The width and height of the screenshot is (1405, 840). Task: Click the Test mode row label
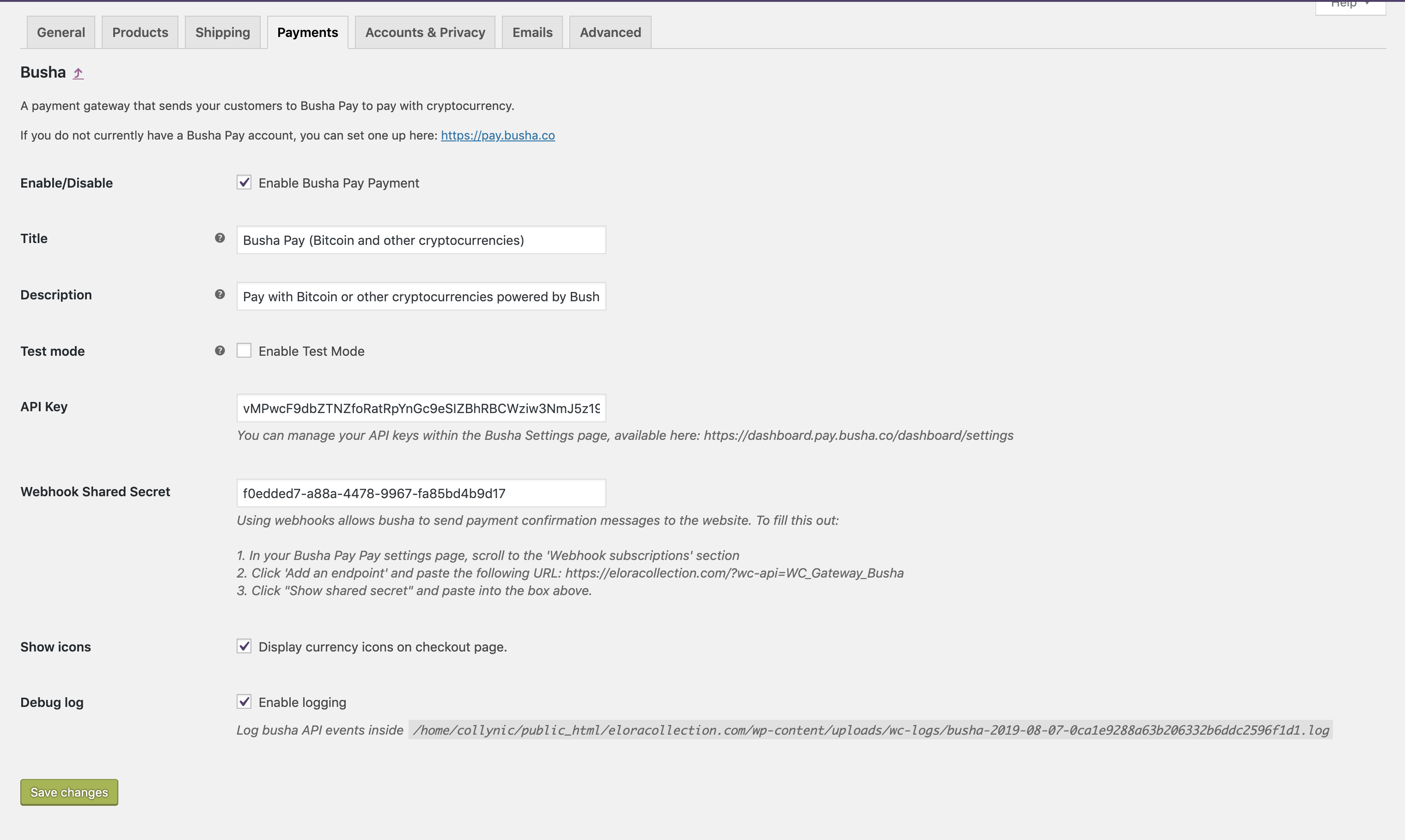coord(52,351)
